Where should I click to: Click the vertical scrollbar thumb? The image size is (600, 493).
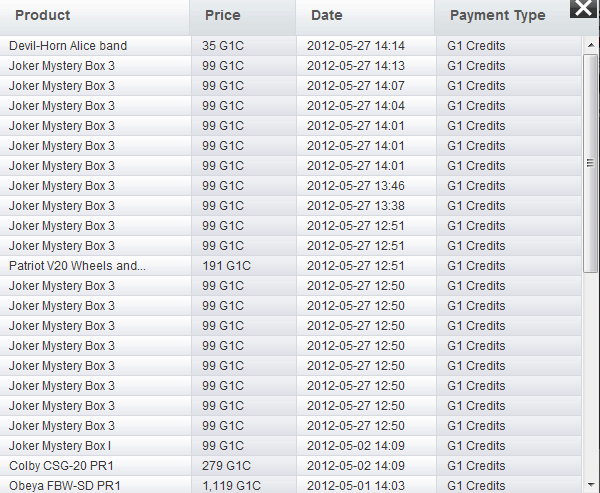590,163
